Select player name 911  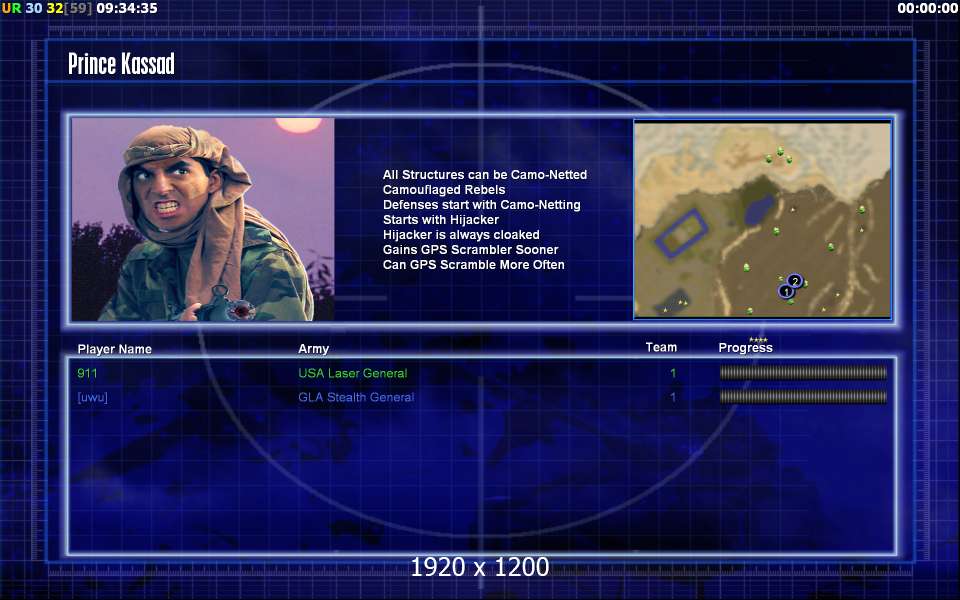coord(88,373)
